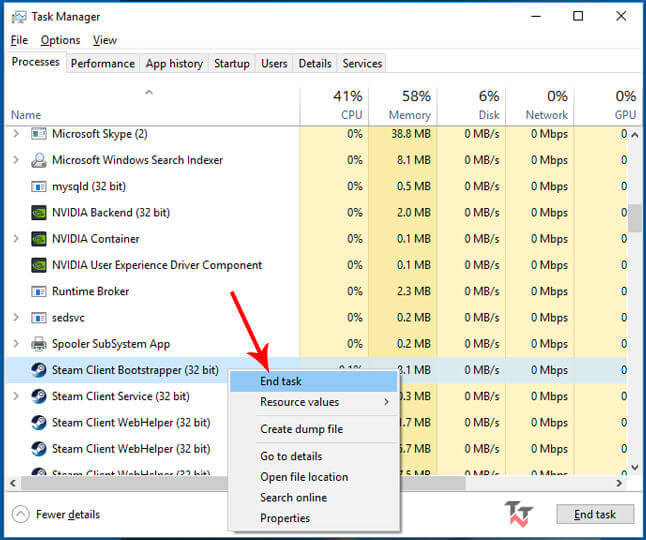The height and width of the screenshot is (540, 646).
Task: Click the Task Manager title bar icon
Action: (19, 17)
